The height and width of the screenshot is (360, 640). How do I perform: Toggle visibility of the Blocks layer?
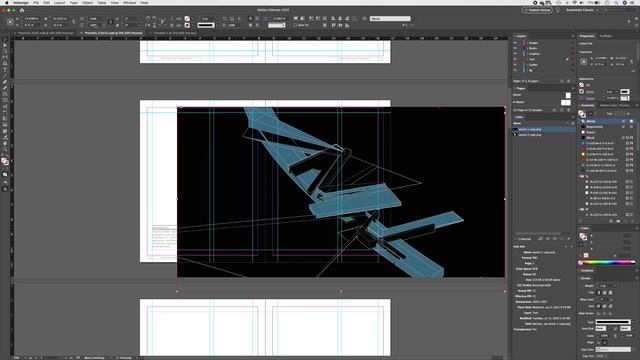coord(515,48)
